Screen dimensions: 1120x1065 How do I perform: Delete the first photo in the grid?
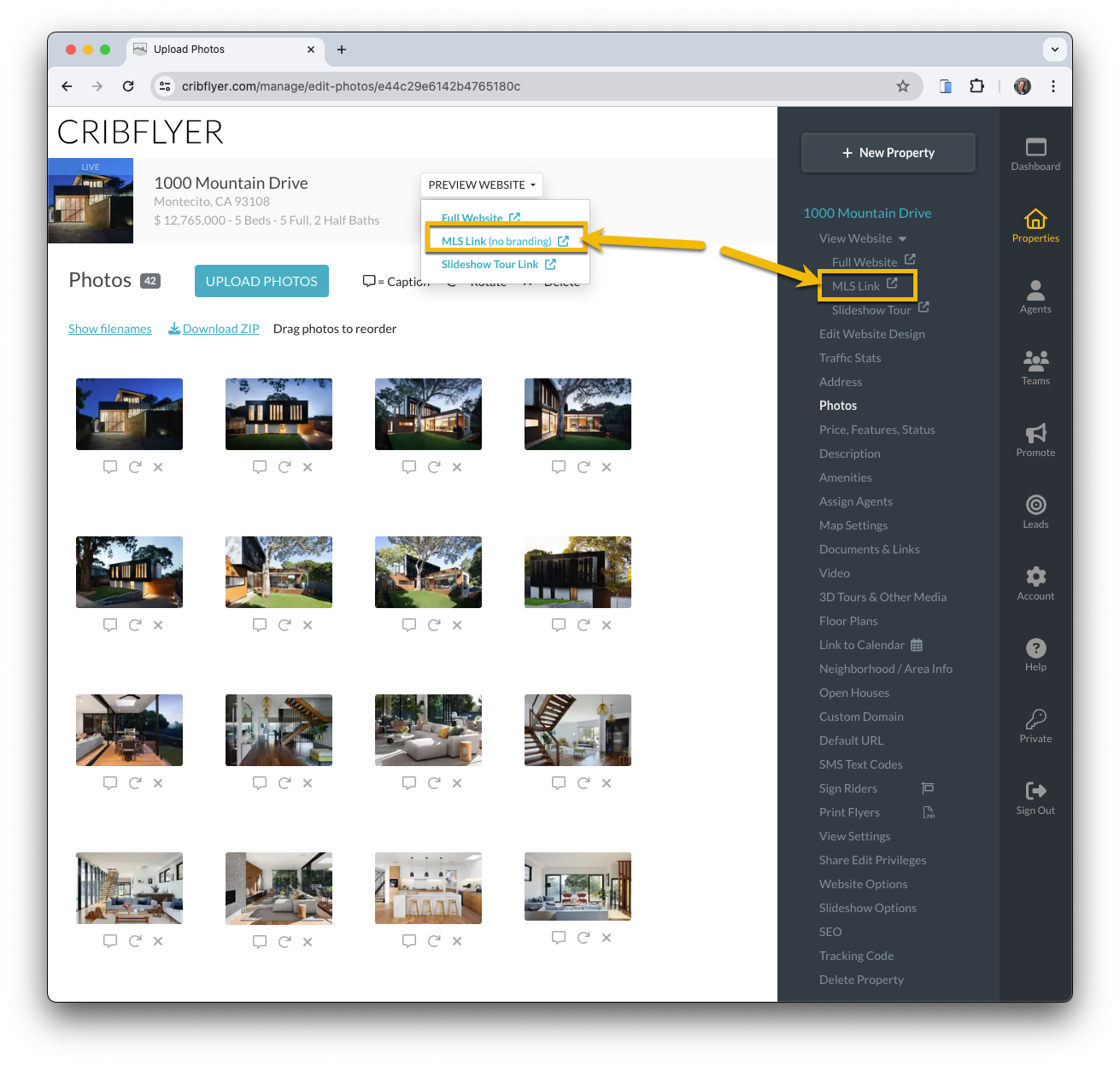pyautogui.click(x=158, y=467)
